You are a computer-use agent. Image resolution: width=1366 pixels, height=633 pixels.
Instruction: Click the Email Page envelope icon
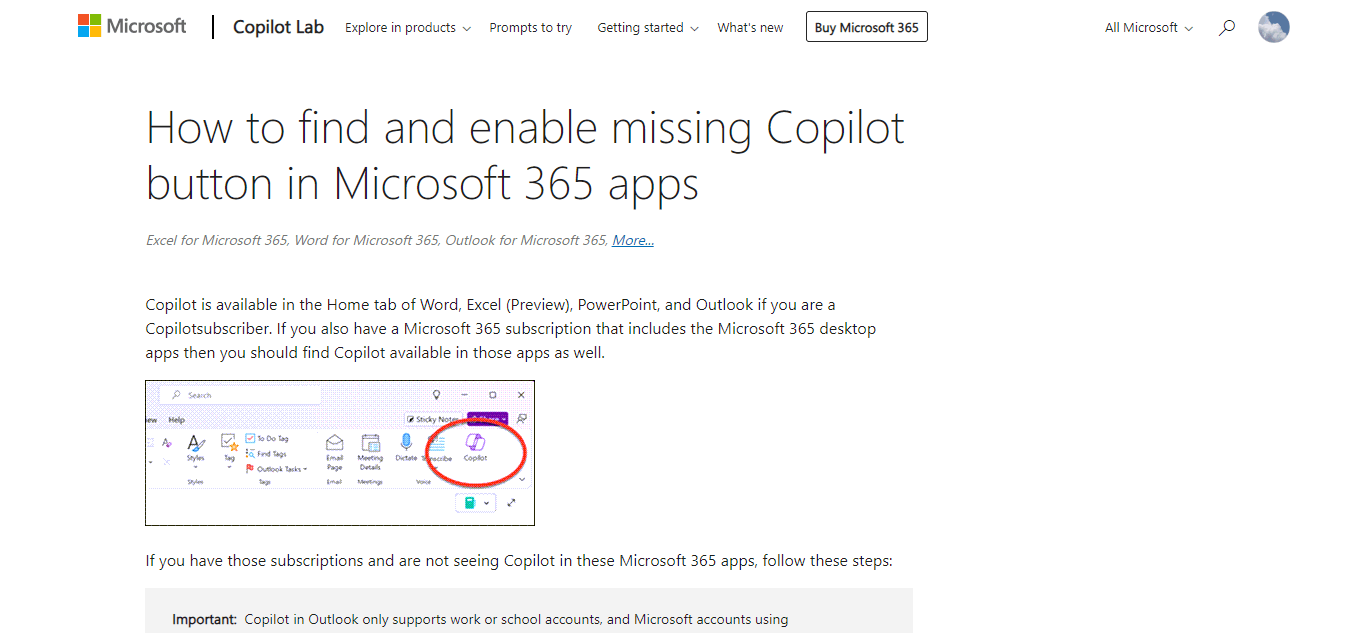335,442
